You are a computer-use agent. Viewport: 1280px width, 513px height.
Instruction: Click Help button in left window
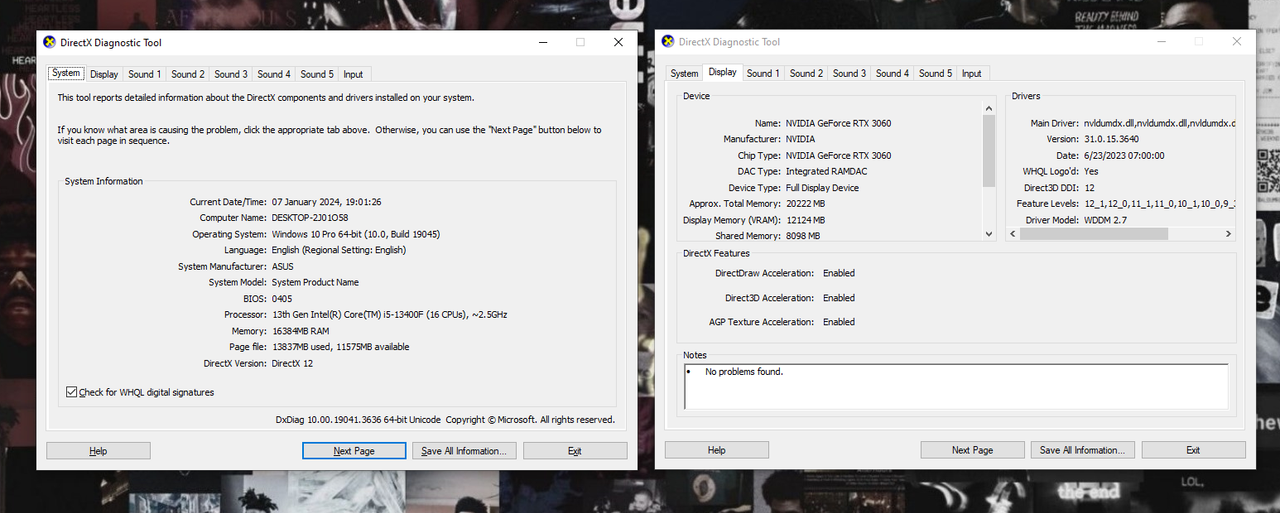tap(98, 451)
